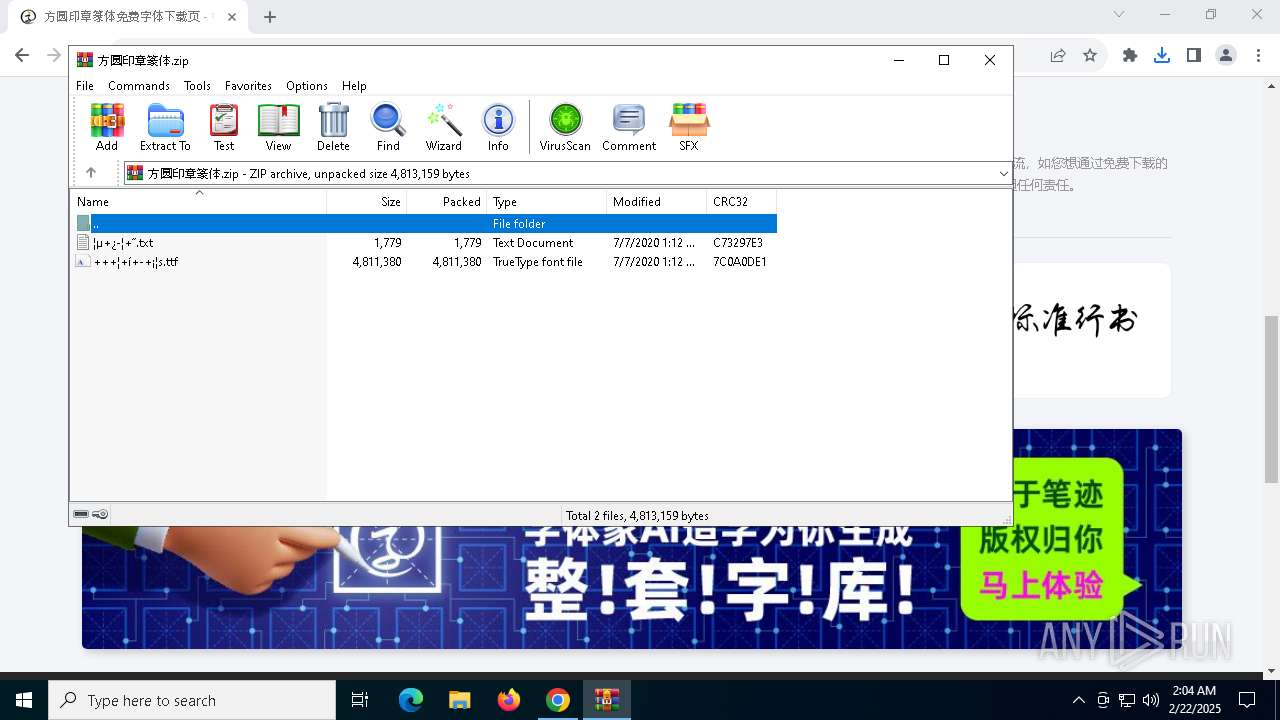This screenshot has width=1280, height=720.
Task: Click the taskbar search box
Action: click(x=192, y=700)
